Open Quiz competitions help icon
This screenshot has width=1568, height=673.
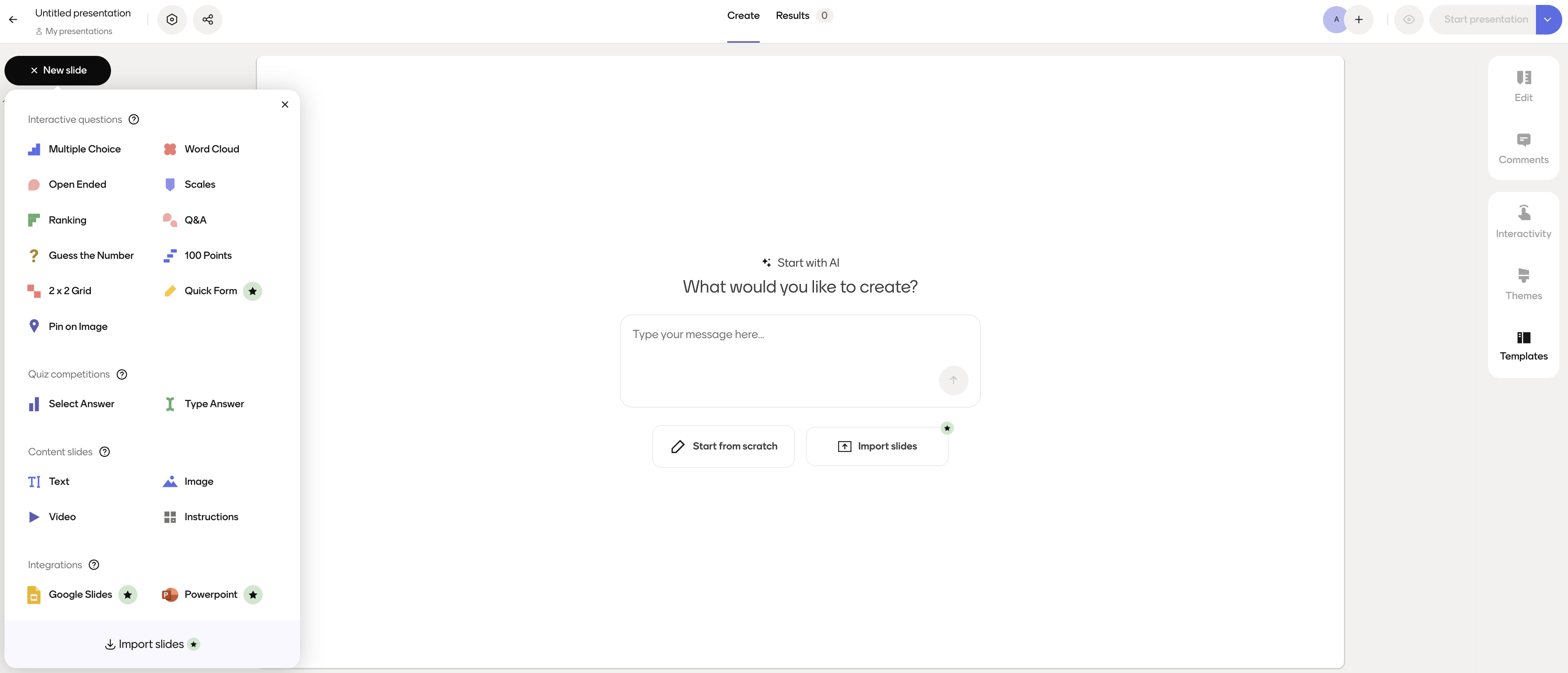coord(122,375)
